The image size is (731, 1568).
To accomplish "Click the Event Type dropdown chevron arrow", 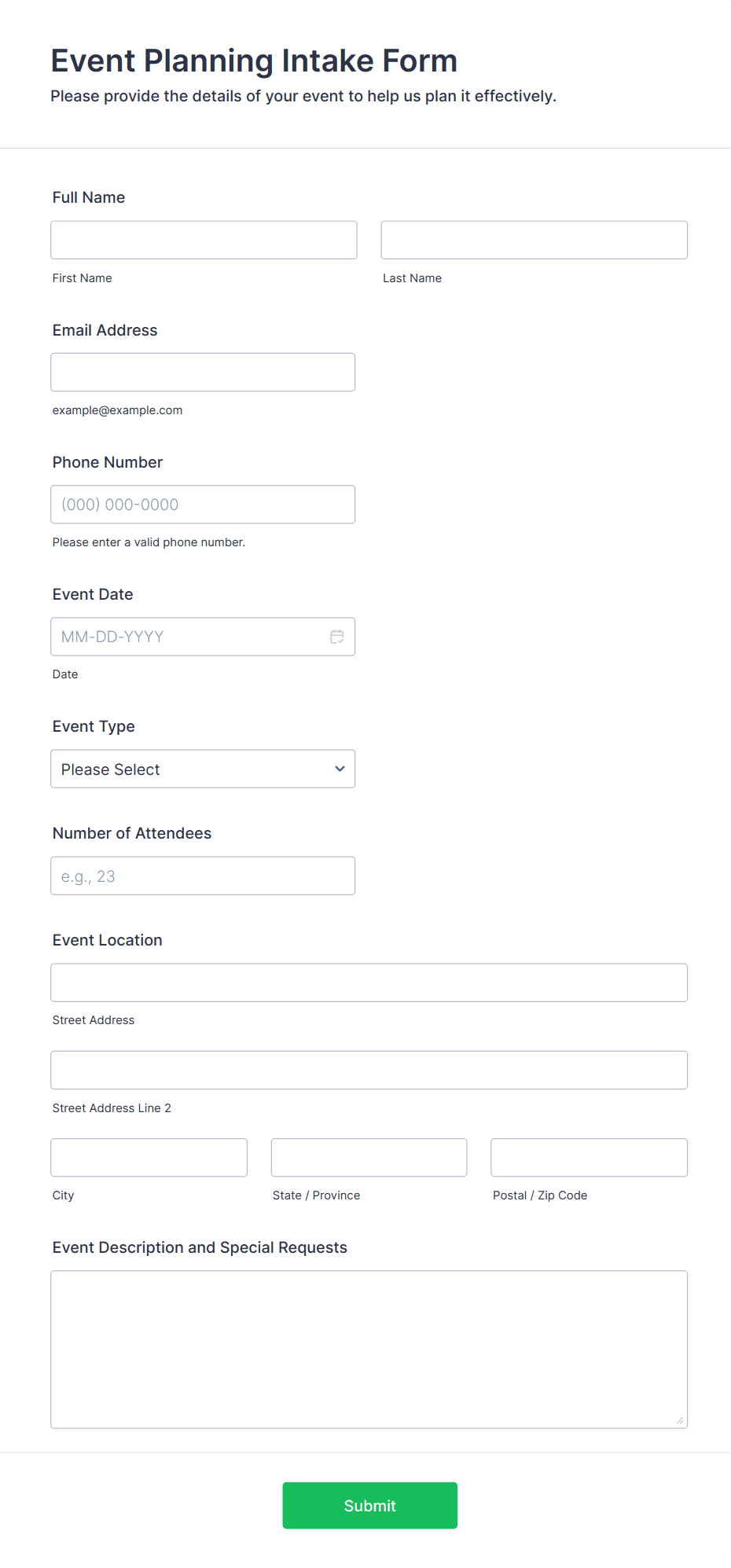I will point(340,769).
